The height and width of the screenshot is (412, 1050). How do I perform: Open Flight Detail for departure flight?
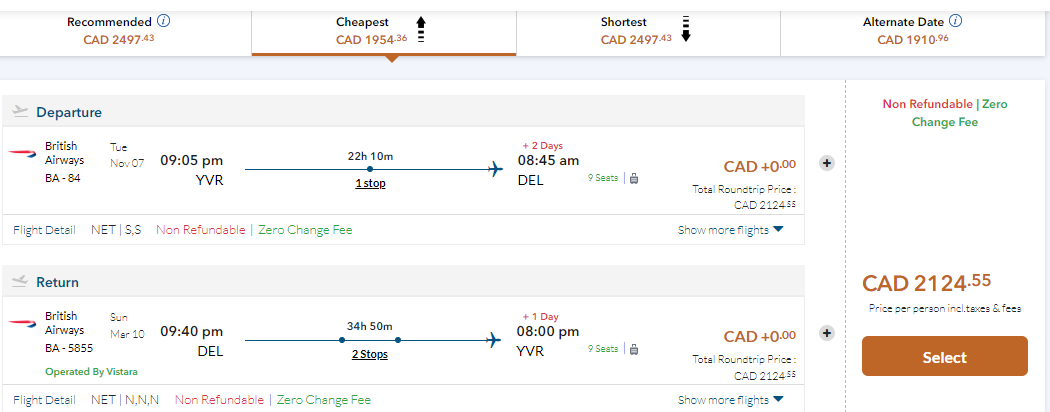pyautogui.click(x=44, y=230)
